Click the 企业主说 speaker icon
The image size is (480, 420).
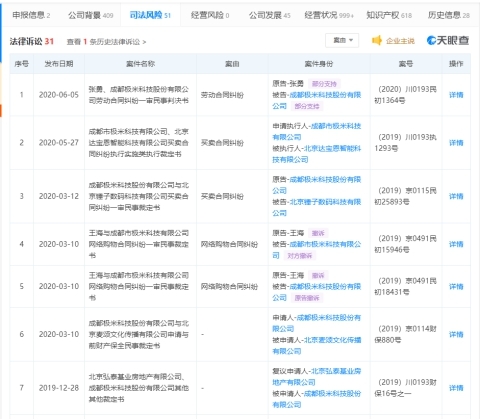(x=377, y=41)
